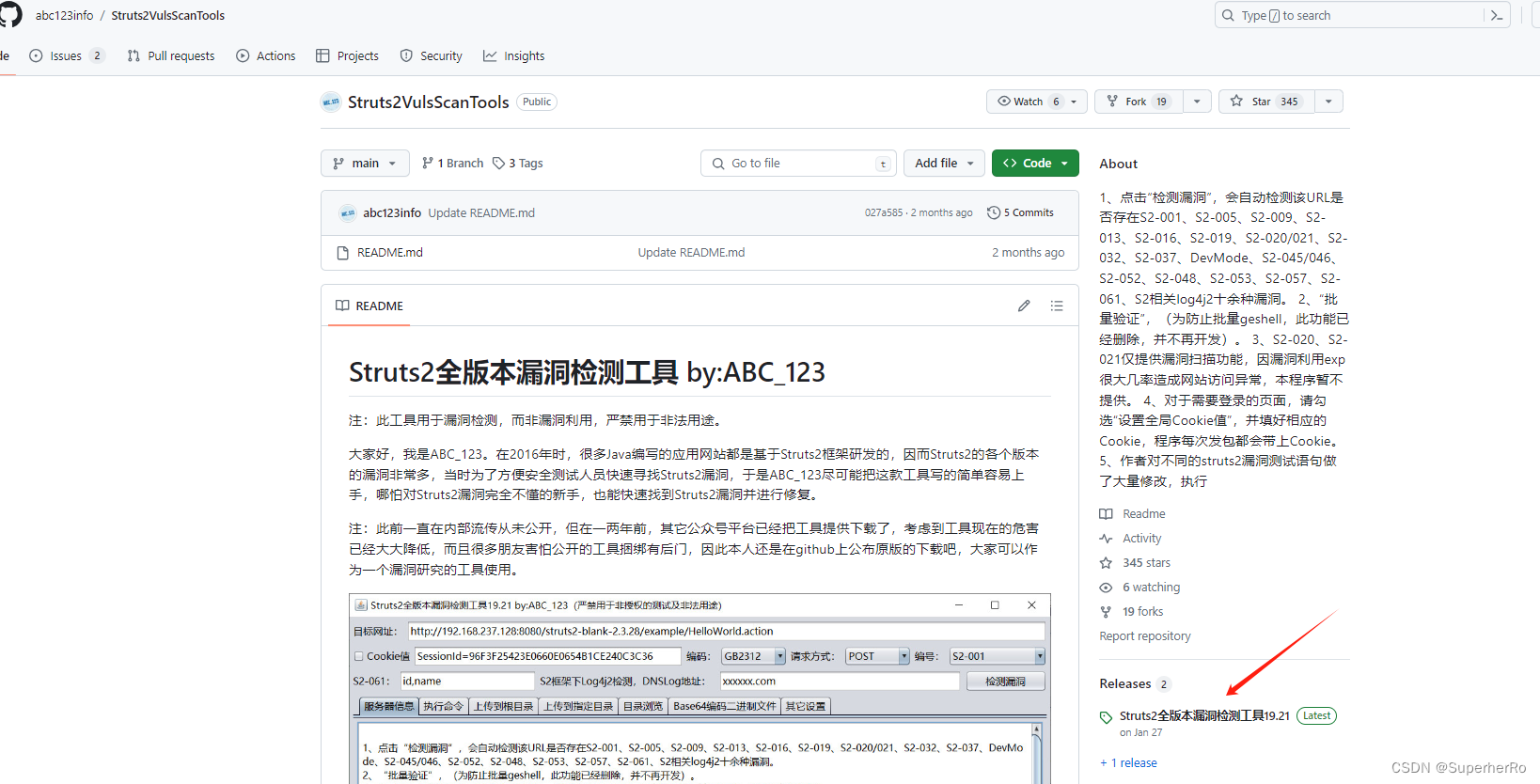
Task: Click the abc123info commit author avatar
Action: click(347, 213)
